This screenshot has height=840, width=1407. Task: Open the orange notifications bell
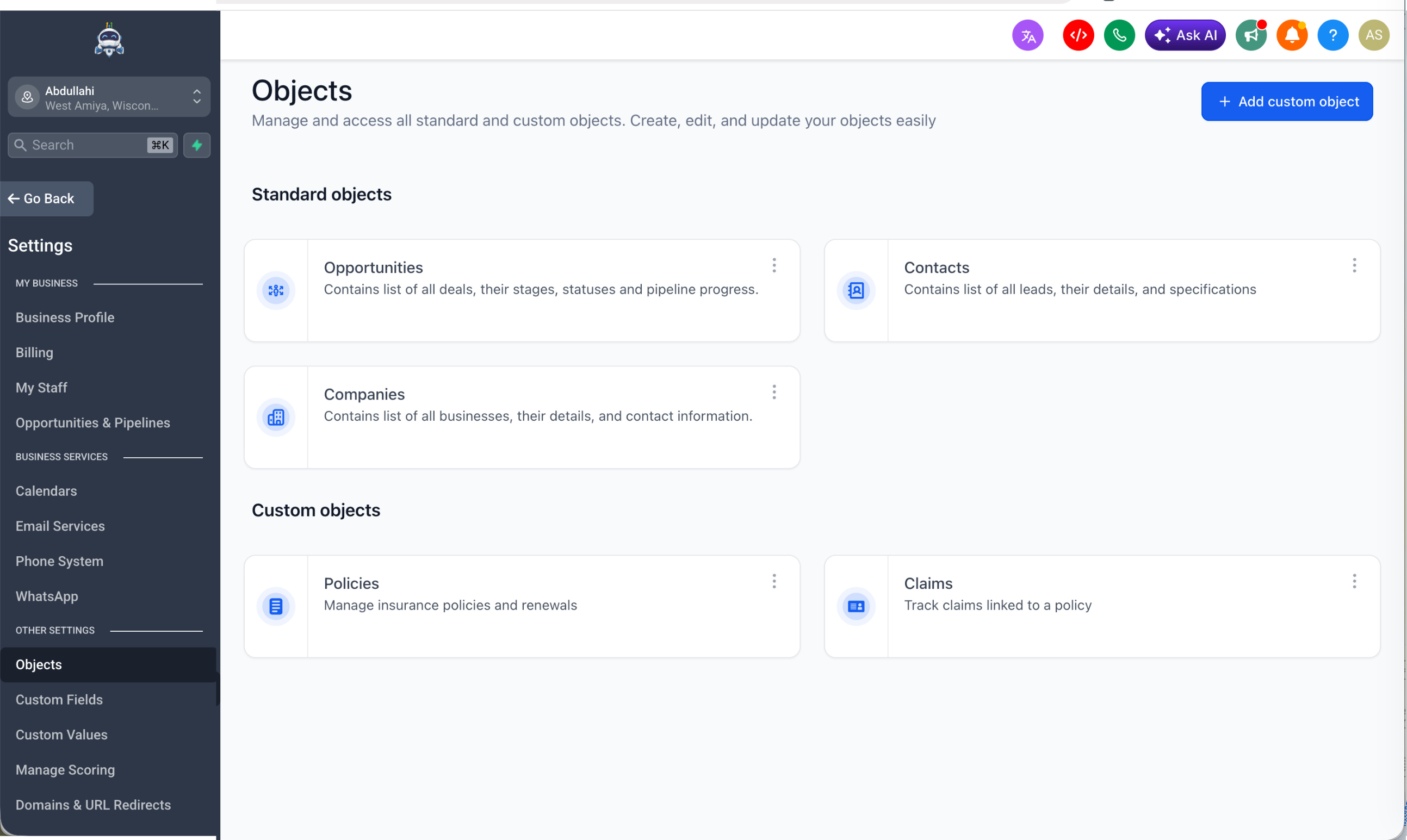1292,35
